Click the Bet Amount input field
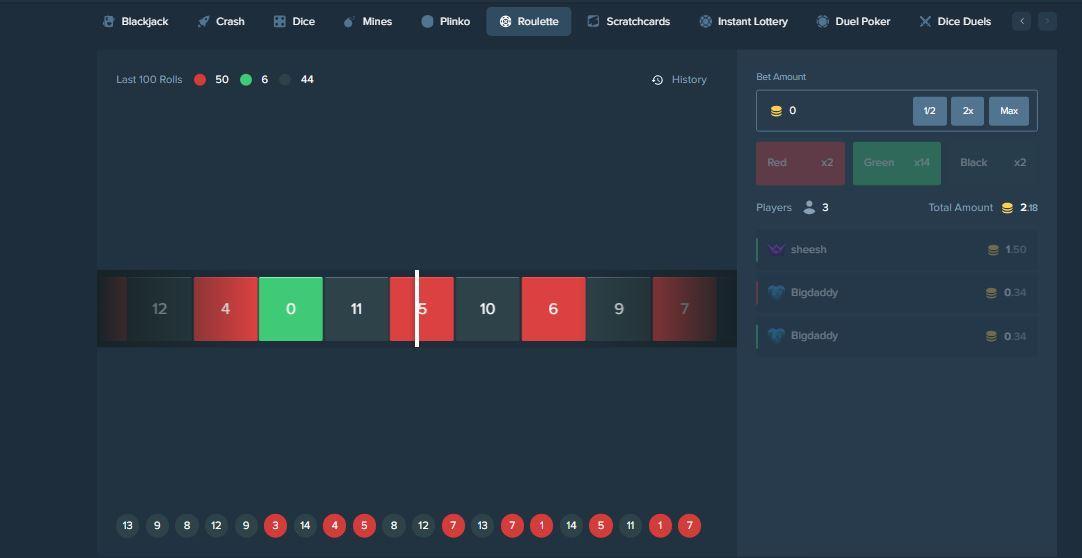This screenshot has width=1082, height=558. click(x=840, y=111)
